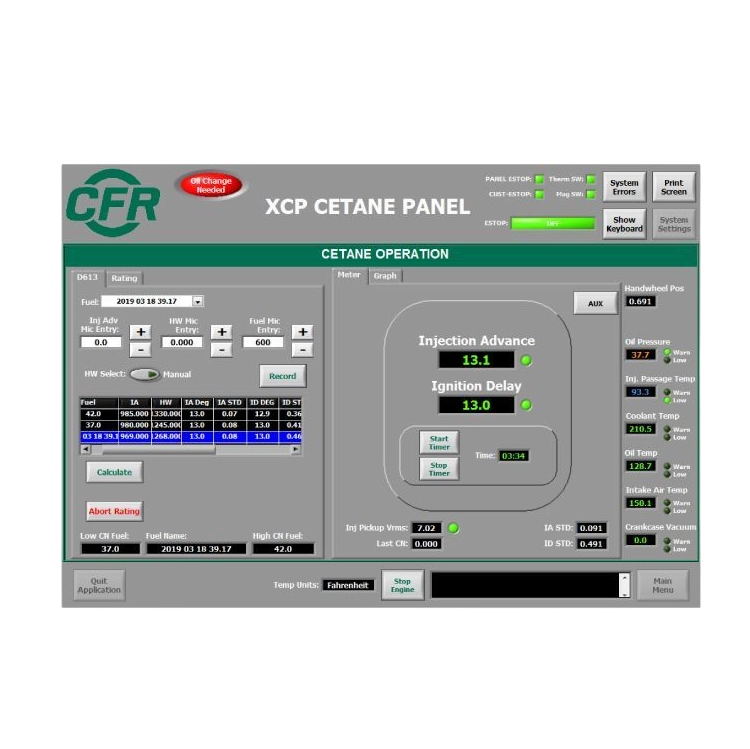This screenshot has width=750, height=749.
Task: Click the HW Mic Entry field
Action: point(182,342)
